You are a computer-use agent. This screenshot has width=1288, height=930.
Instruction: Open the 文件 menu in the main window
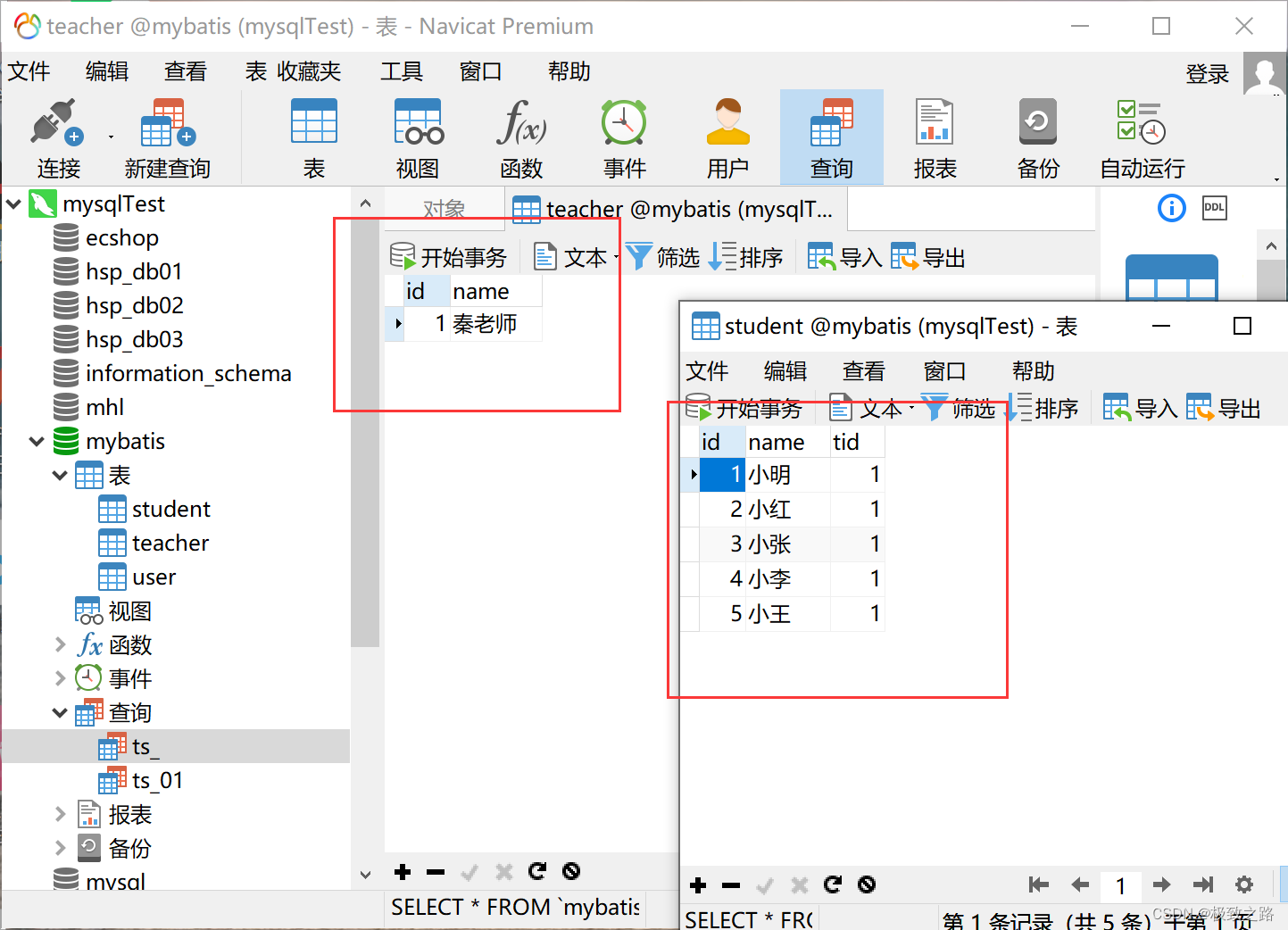point(29,71)
